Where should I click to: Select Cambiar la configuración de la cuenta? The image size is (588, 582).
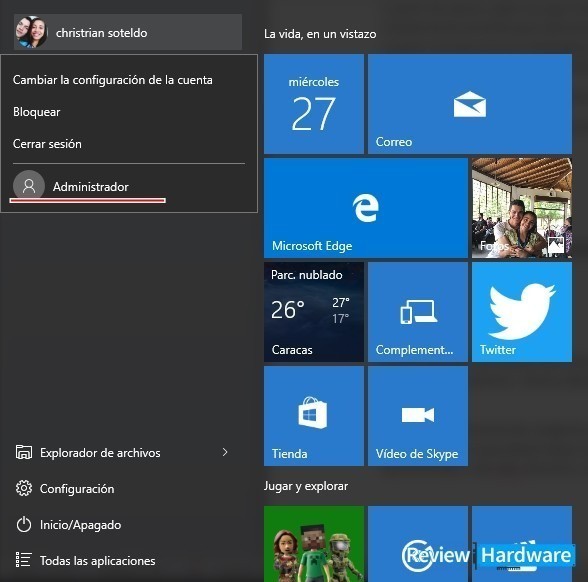(x=112, y=80)
